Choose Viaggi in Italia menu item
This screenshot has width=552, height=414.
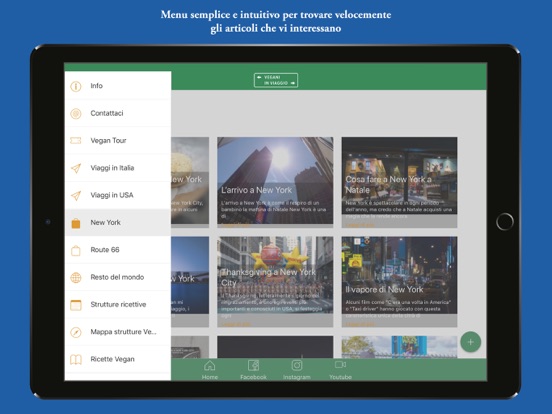click(118, 168)
